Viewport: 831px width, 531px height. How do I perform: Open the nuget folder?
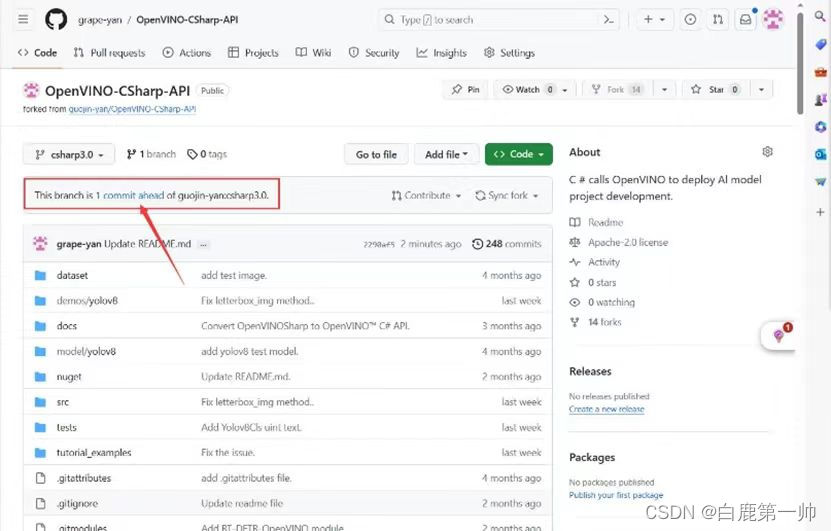point(69,377)
